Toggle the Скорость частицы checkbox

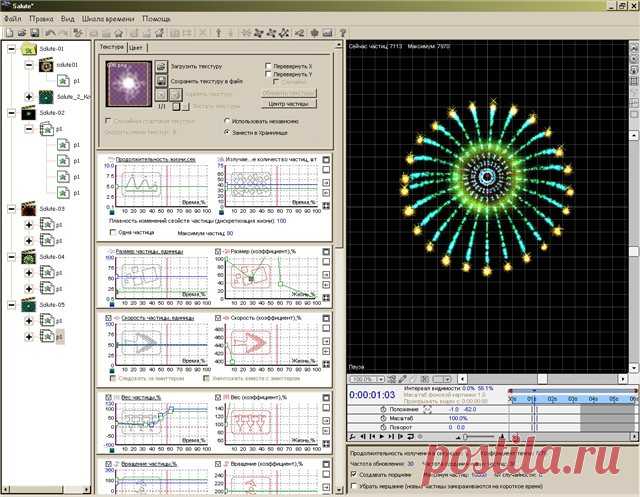[109, 317]
